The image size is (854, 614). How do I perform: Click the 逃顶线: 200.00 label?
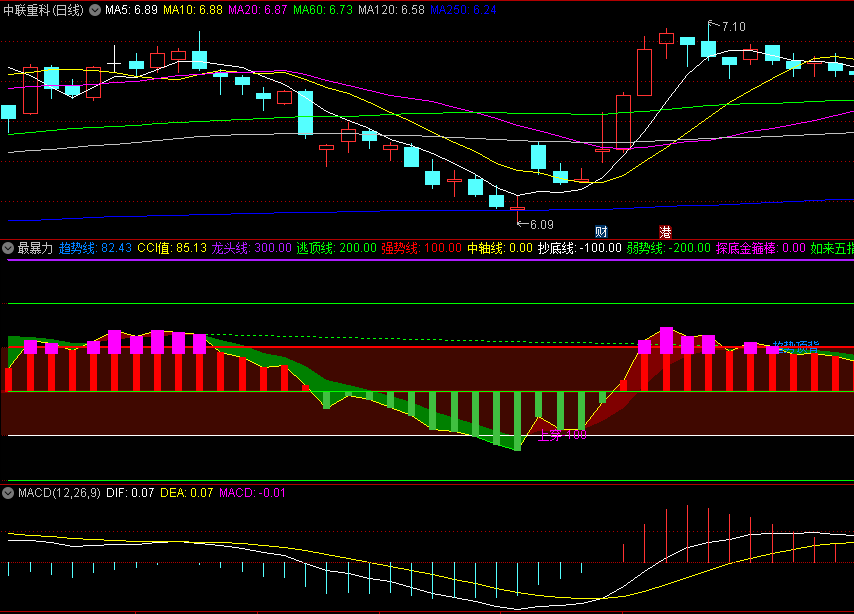pyautogui.click(x=337, y=248)
